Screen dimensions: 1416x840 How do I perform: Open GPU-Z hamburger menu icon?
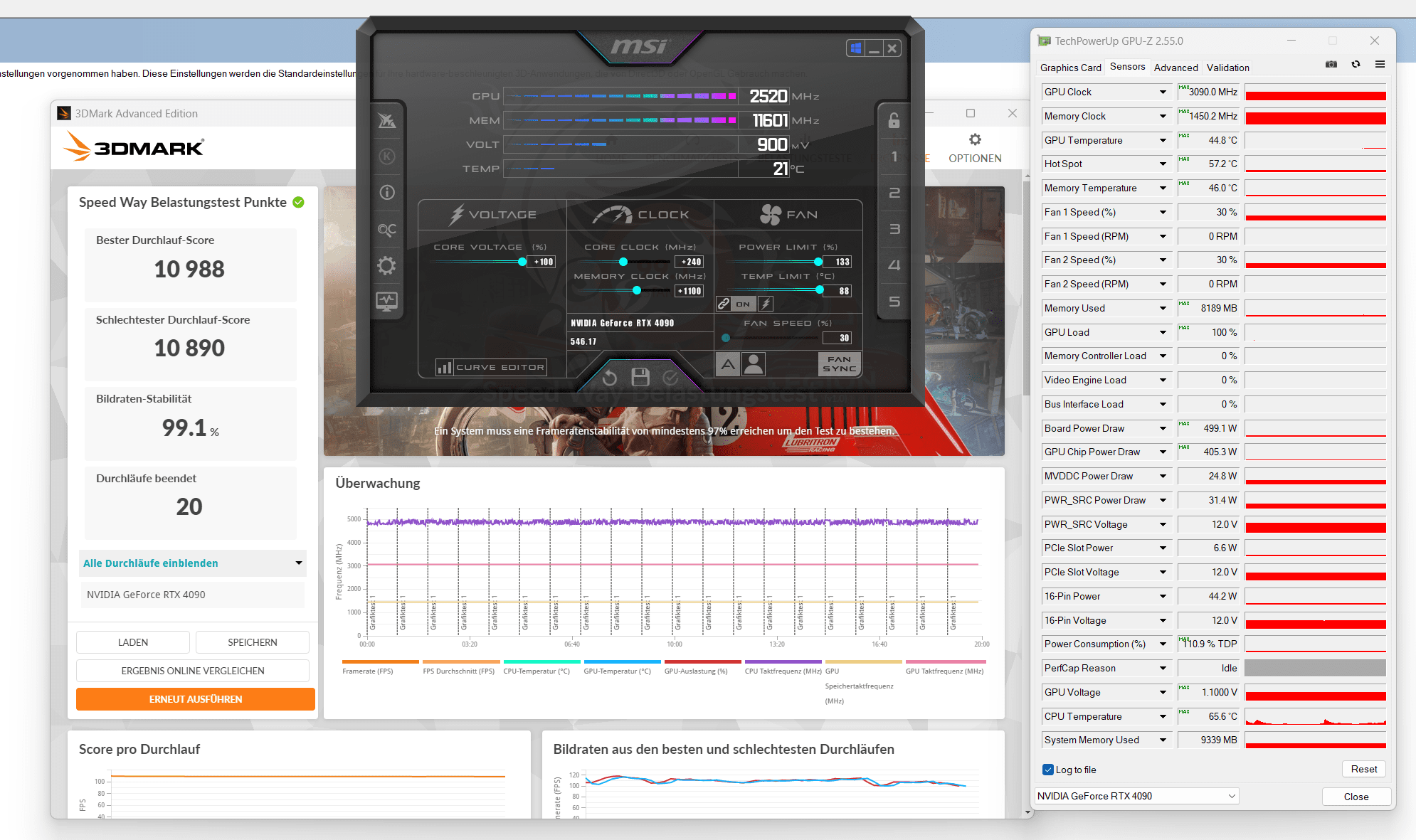(x=1380, y=65)
